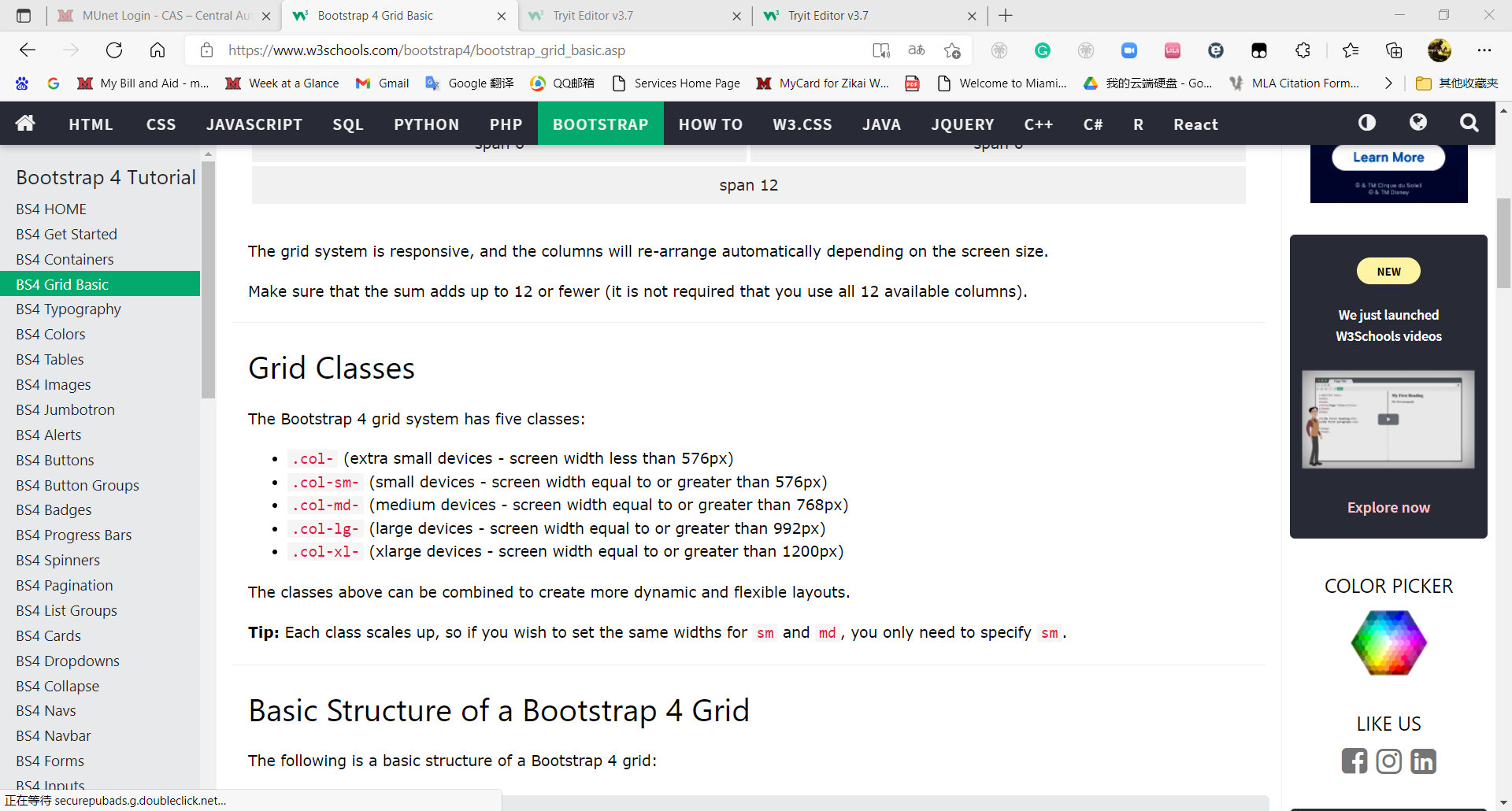Add this page to favorites star
The image size is (1512, 811).
952,50
